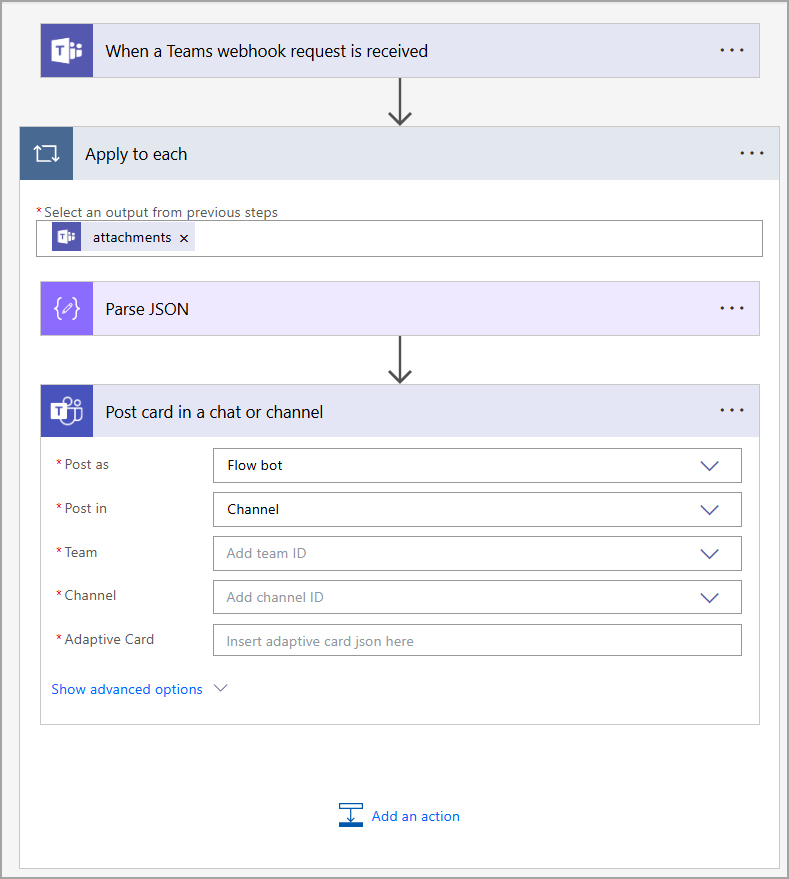Viewport: 789px width, 879px height.
Task: Click the Channel field label
Action: (x=90, y=595)
